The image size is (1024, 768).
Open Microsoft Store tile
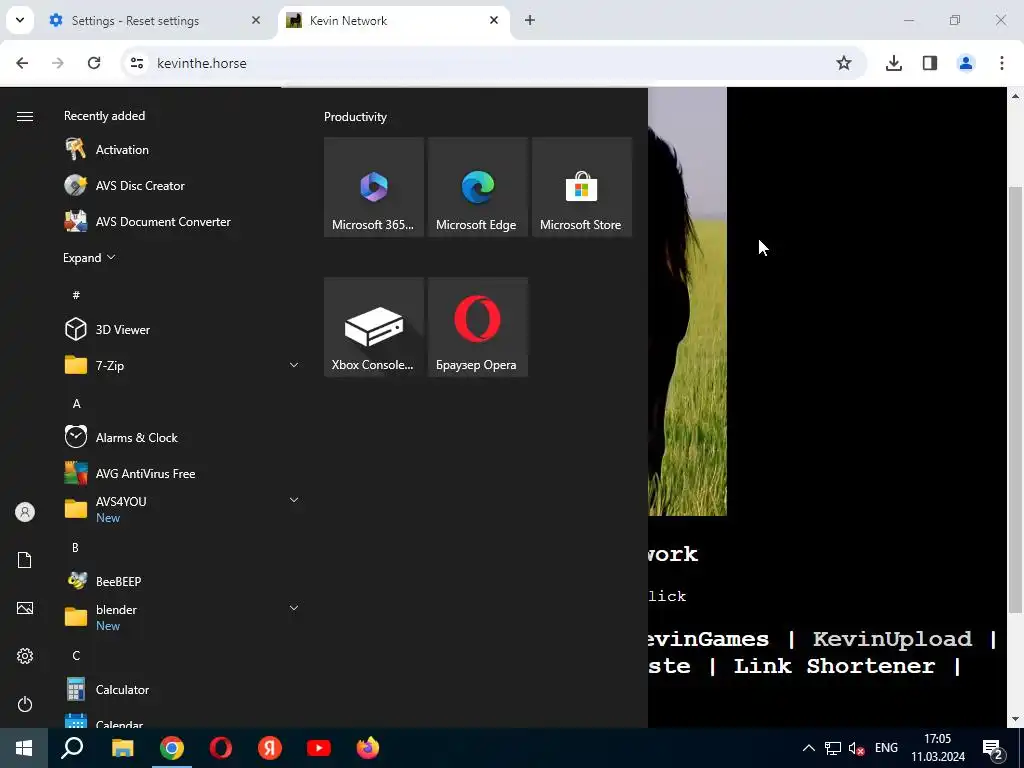[582, 187]
